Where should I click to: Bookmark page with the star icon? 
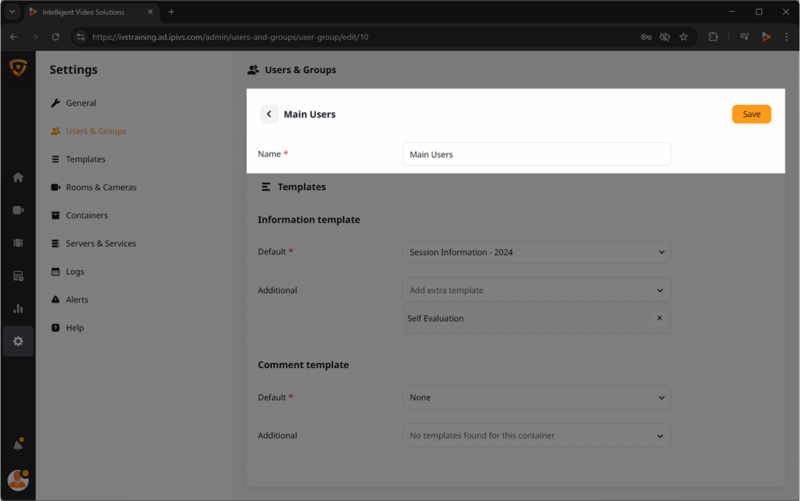coord(684,37)
